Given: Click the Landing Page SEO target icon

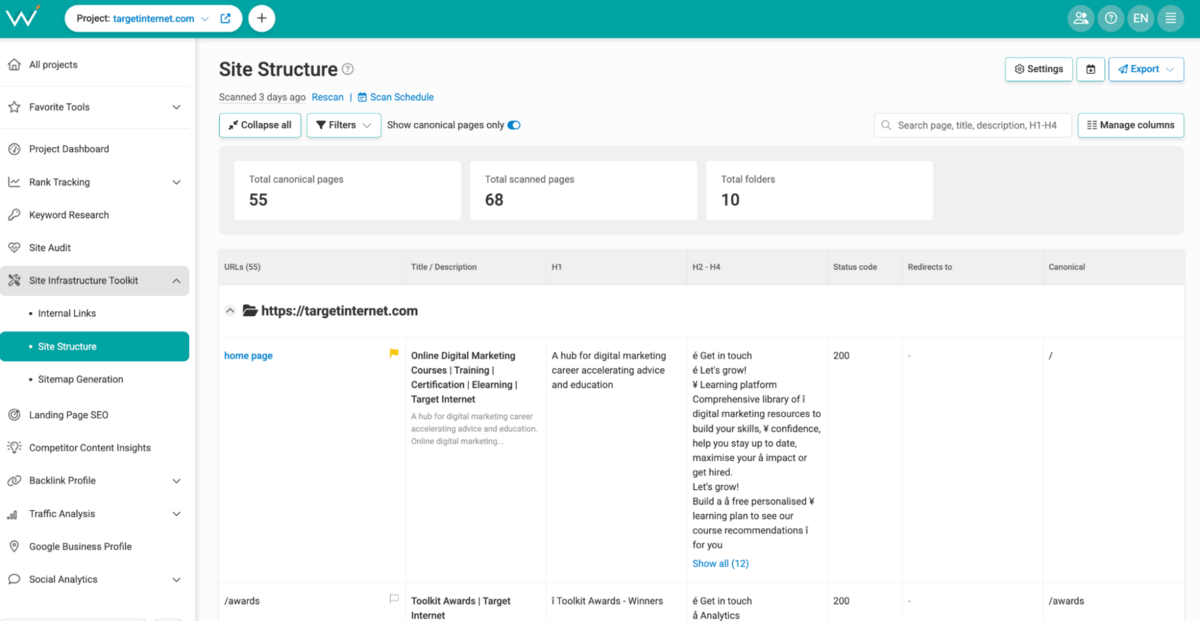Looking at the screenshot, I should tap(14, 415).
